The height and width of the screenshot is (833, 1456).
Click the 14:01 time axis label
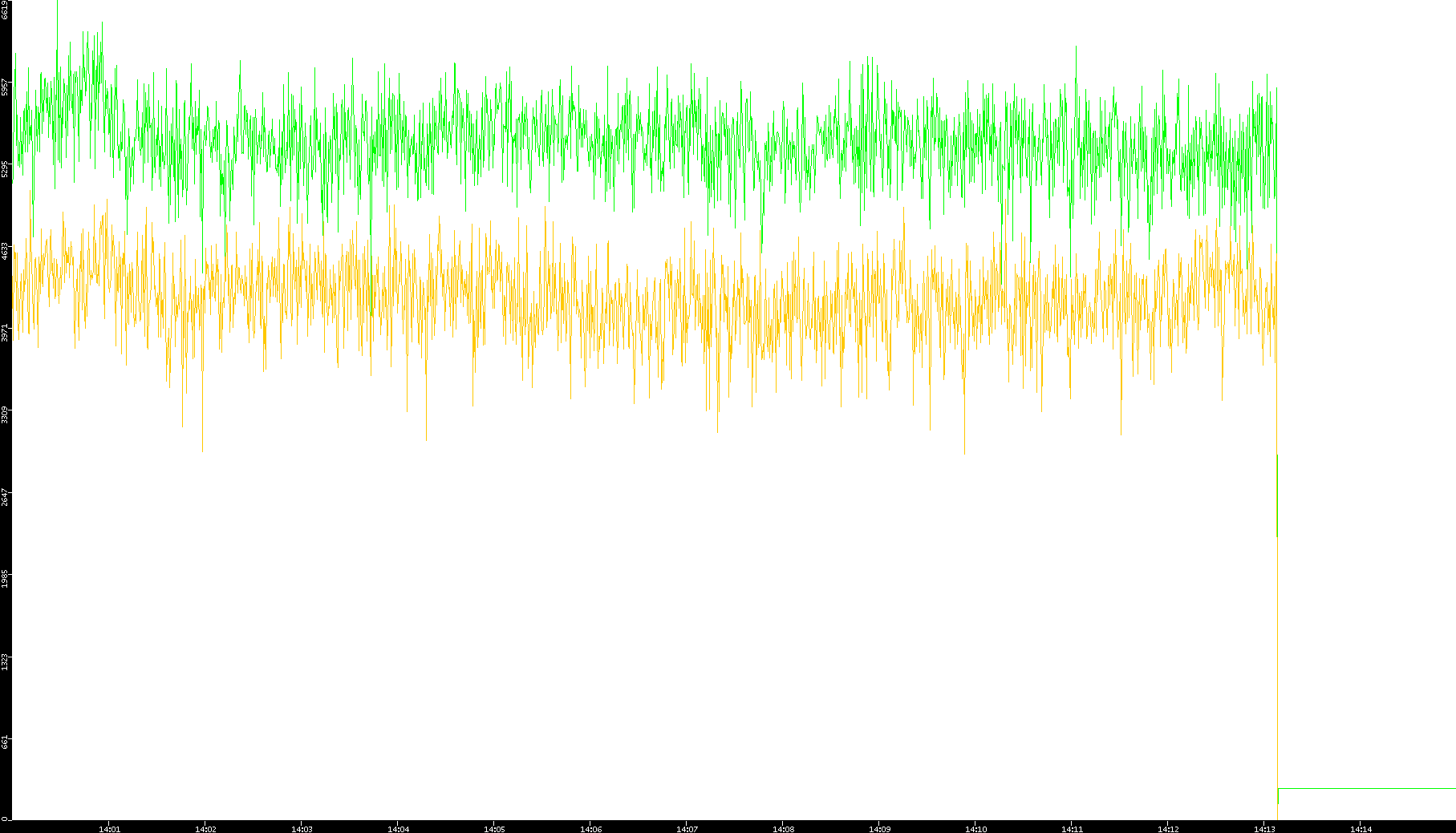click(x=109, y=829)
